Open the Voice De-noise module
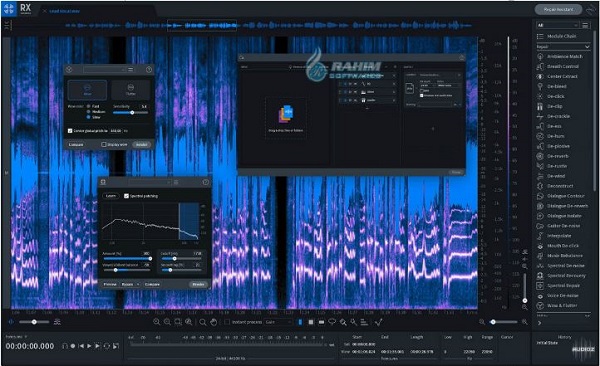 [x=558, y=295]
